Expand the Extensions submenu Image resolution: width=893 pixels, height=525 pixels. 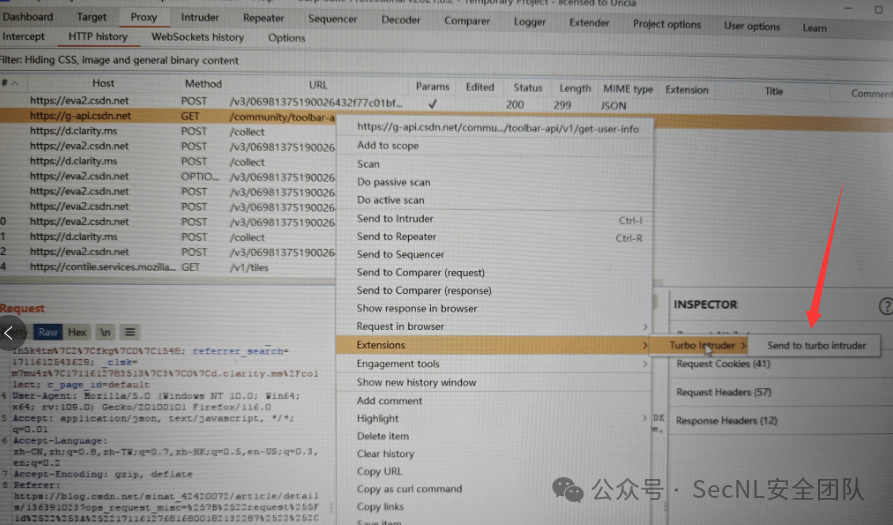coord(494,345)
